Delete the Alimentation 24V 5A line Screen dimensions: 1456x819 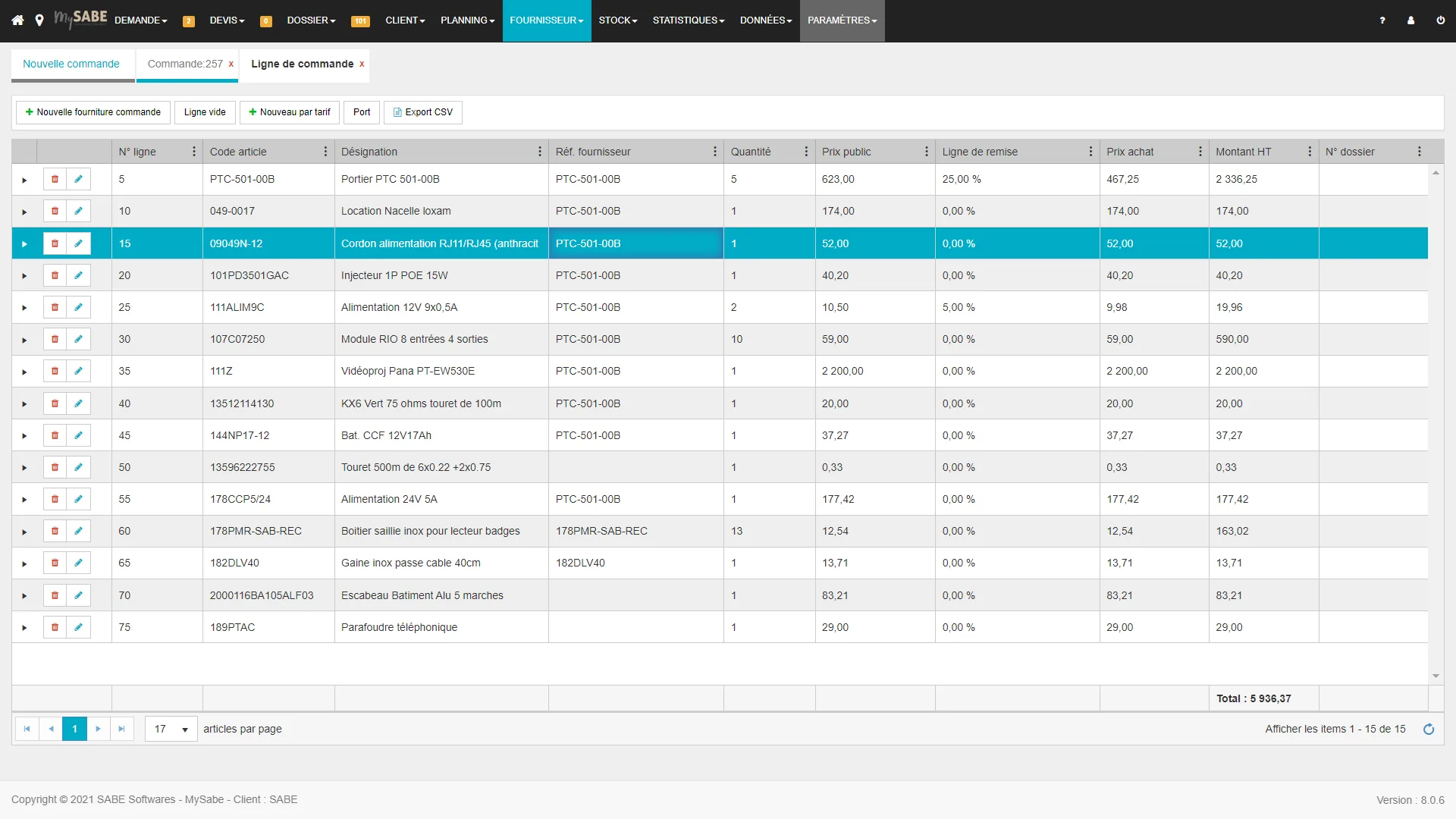pyautogui.click(x=55, y=499)
